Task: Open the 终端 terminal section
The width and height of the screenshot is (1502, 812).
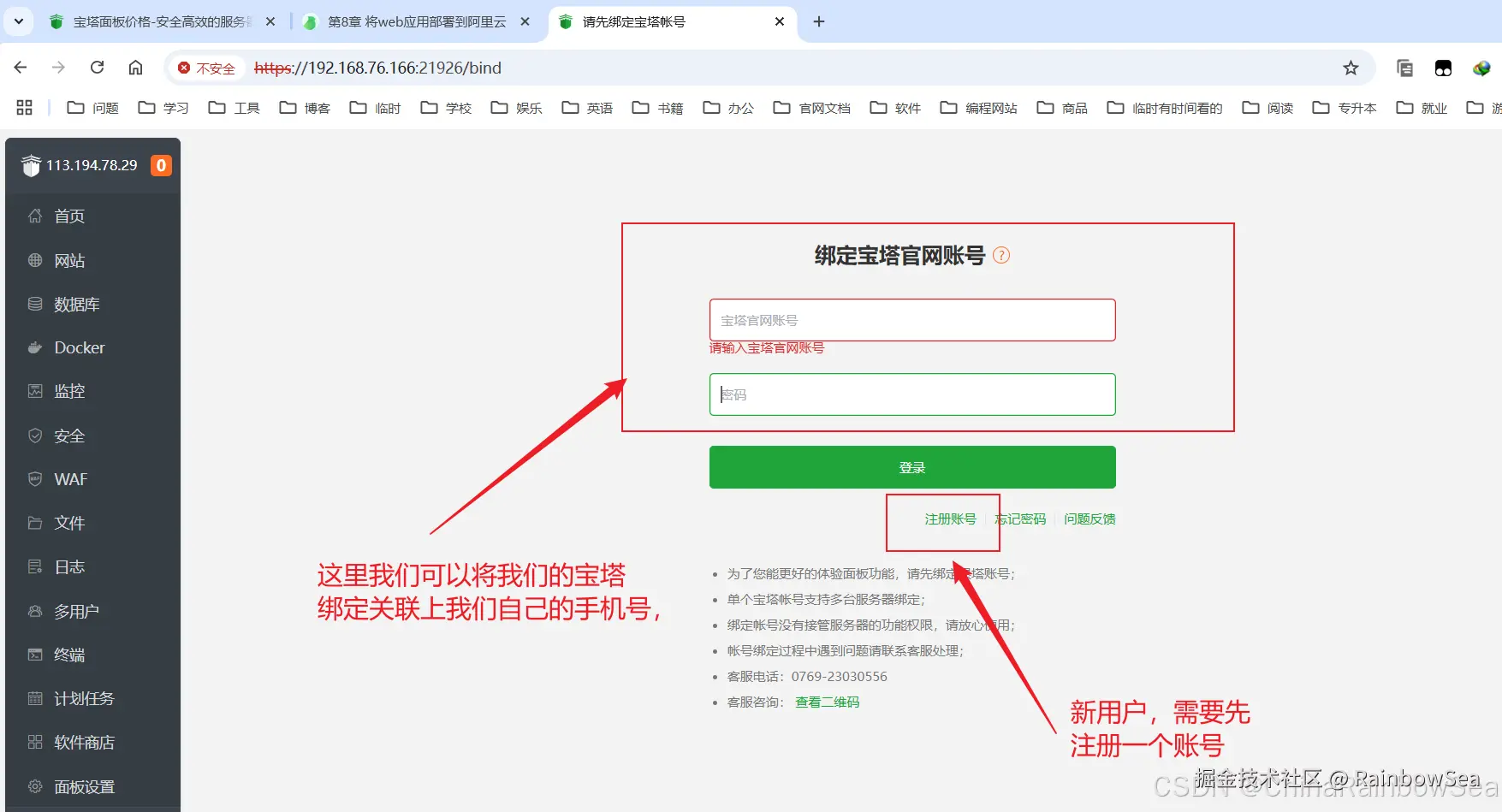Action: click(70, 654)
